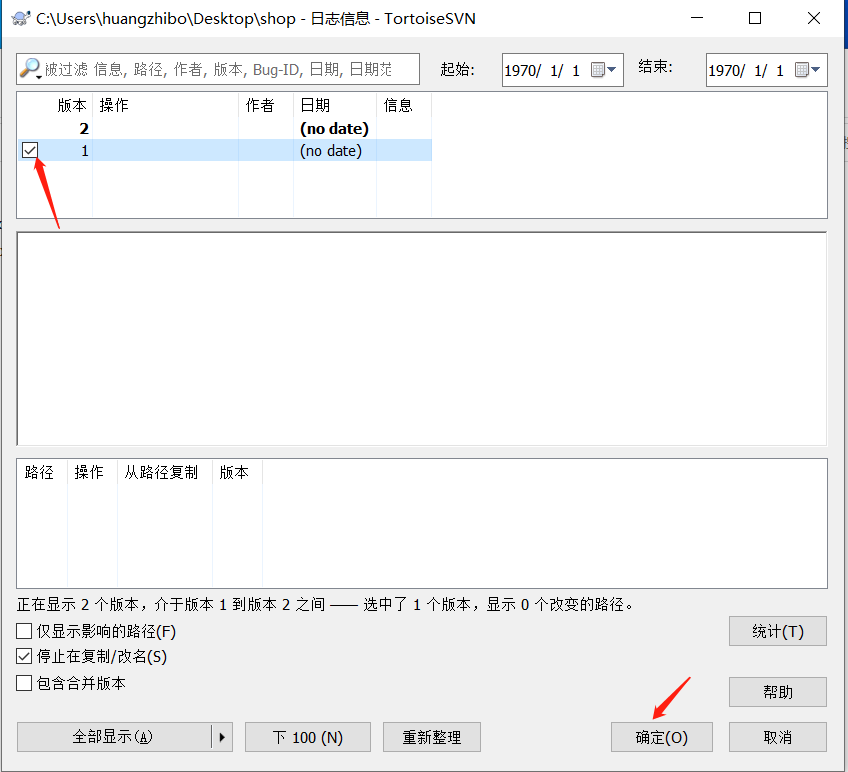Select the revision 2 row
848x772 pixels.
[224, 129]
